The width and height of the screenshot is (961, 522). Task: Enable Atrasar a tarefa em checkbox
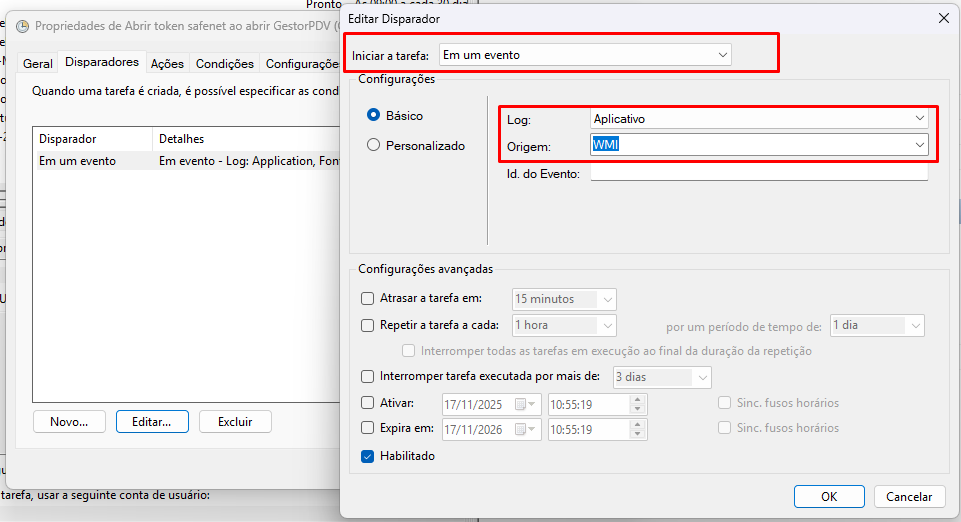367,299
